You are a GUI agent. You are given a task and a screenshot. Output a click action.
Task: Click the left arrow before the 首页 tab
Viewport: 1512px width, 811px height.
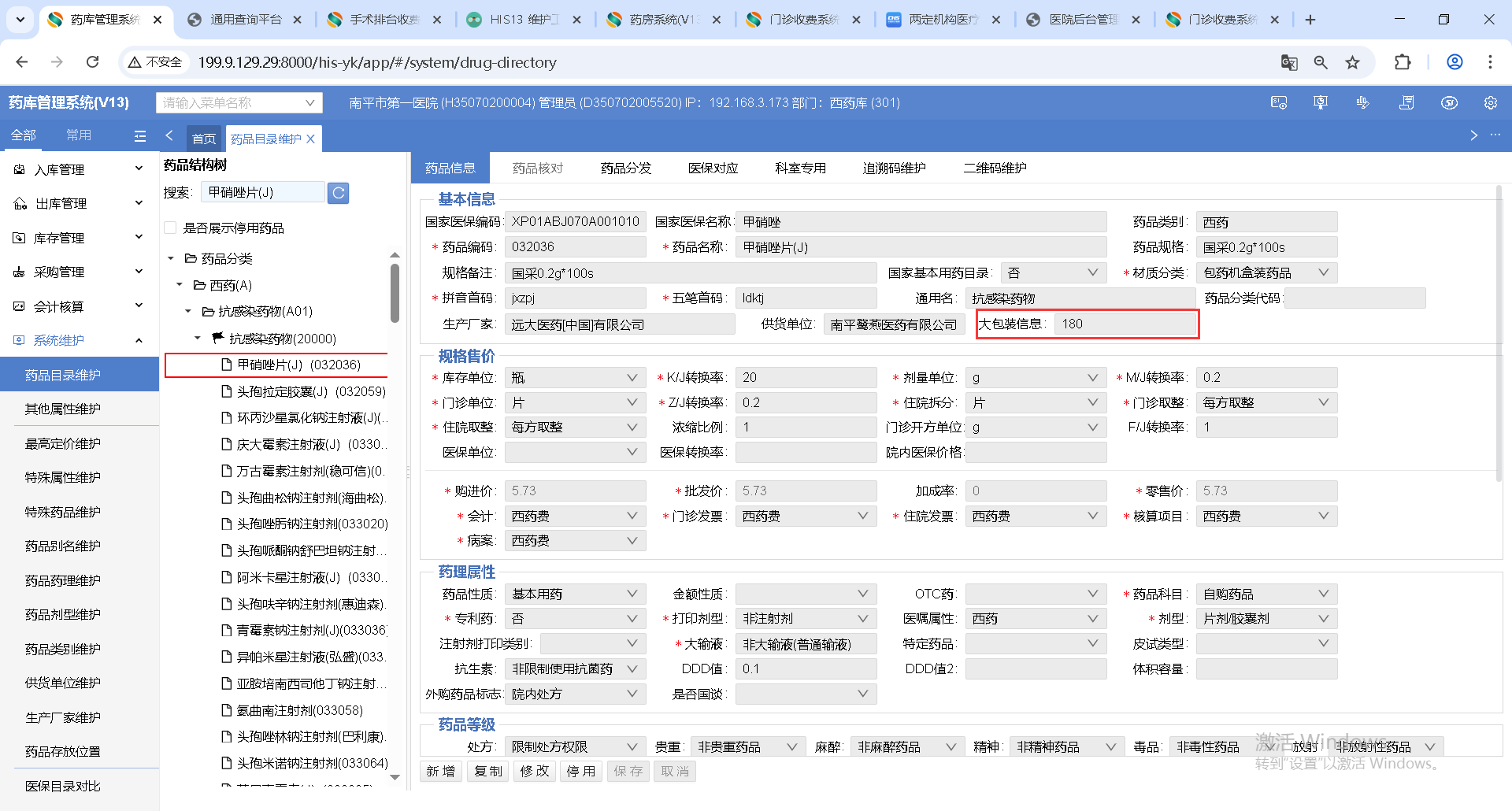169,136
